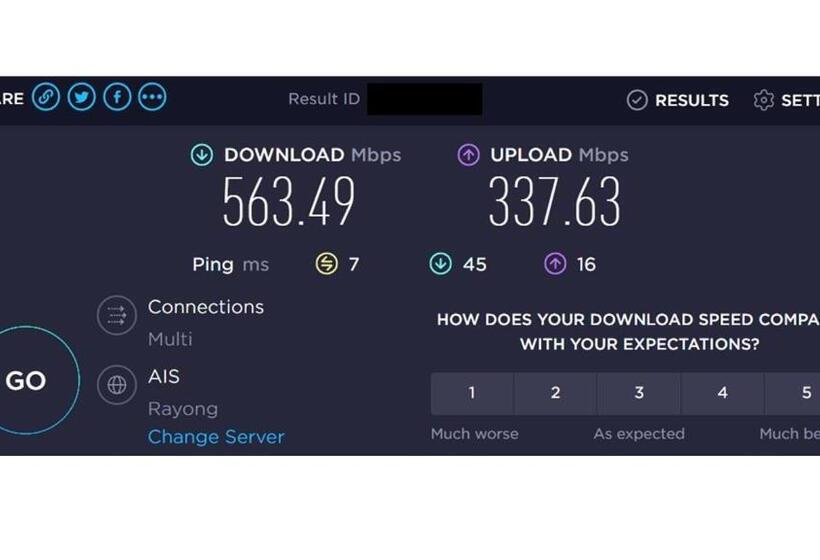Image resolution: width=820 pixels, height=560 pixels.
Task: Click the Connections multi-arrow icon
Action: (117, 315)
